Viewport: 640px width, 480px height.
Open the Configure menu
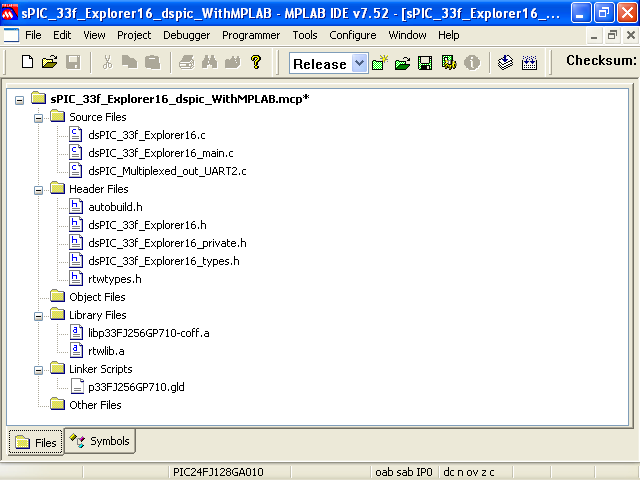[x=353, y=36]
